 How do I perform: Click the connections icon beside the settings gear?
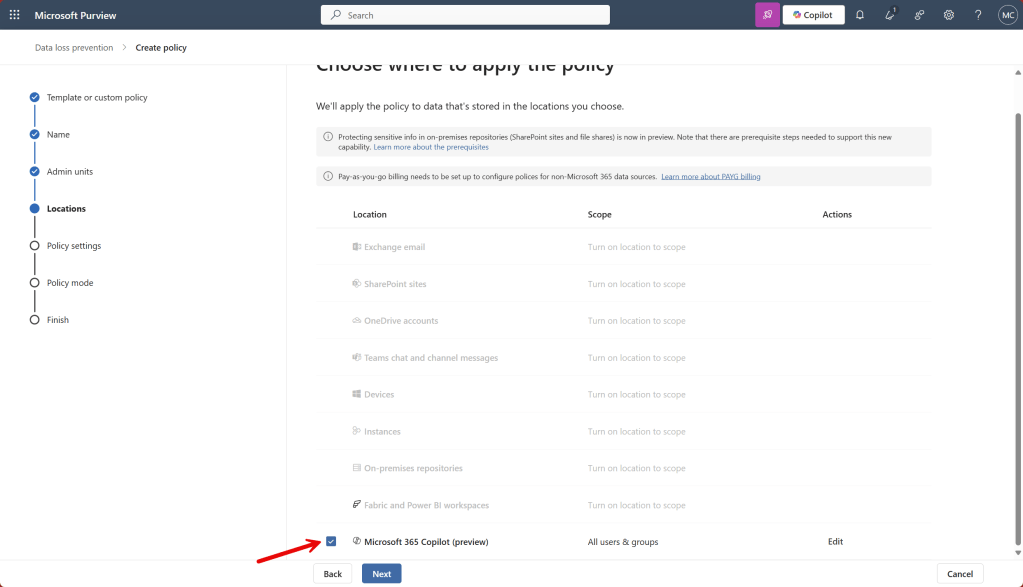[919, 15]
